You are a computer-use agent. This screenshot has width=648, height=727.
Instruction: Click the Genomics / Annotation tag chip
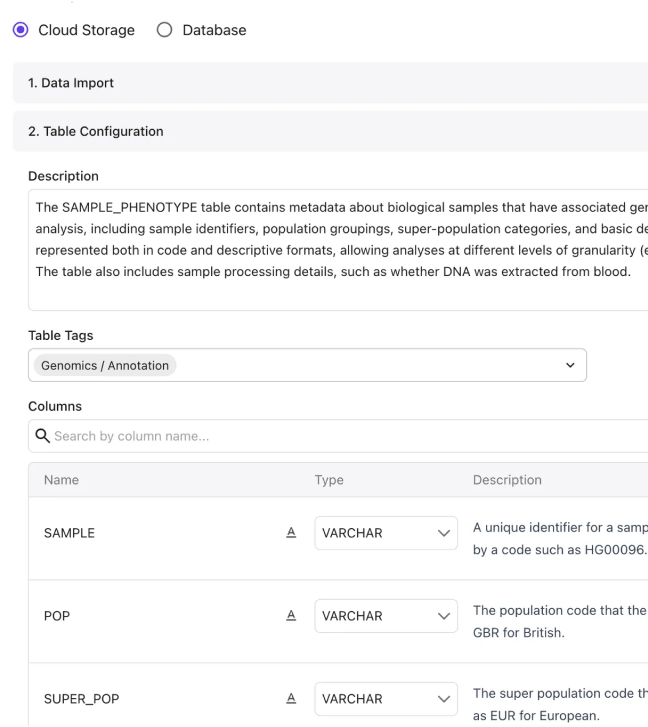[x=105, y=365]
